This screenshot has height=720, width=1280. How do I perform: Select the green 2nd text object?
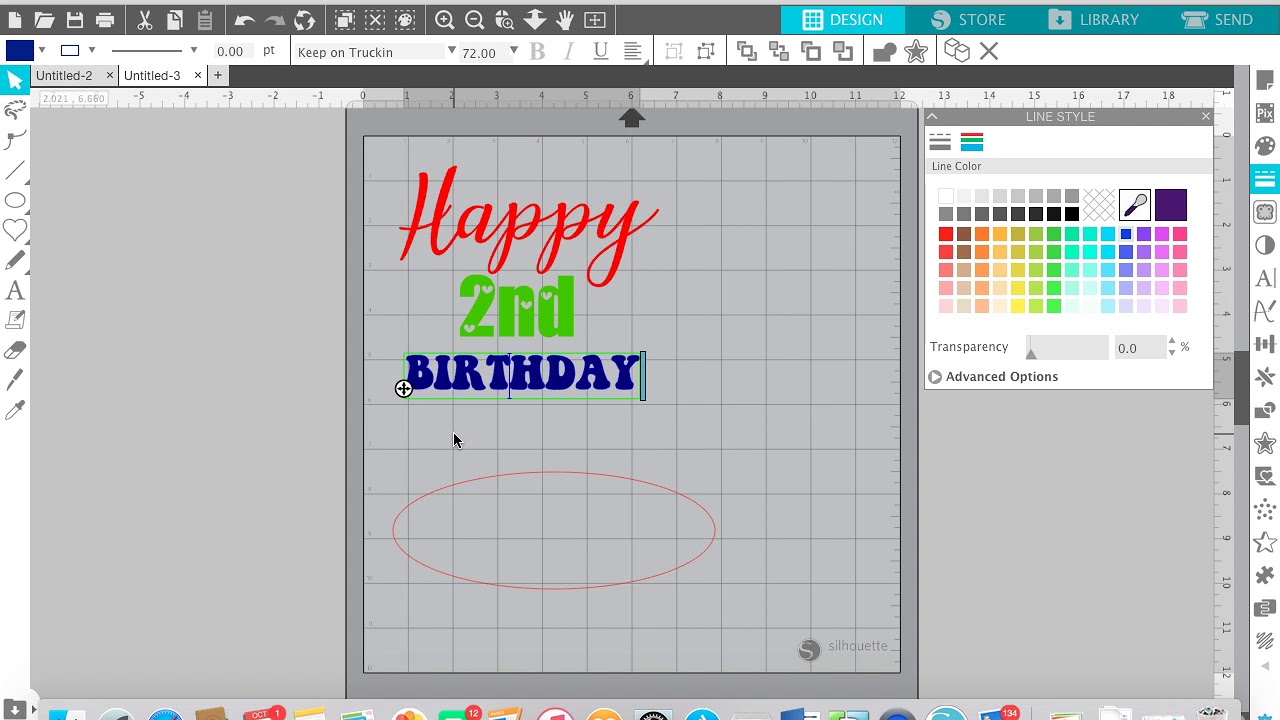[517, 307]
